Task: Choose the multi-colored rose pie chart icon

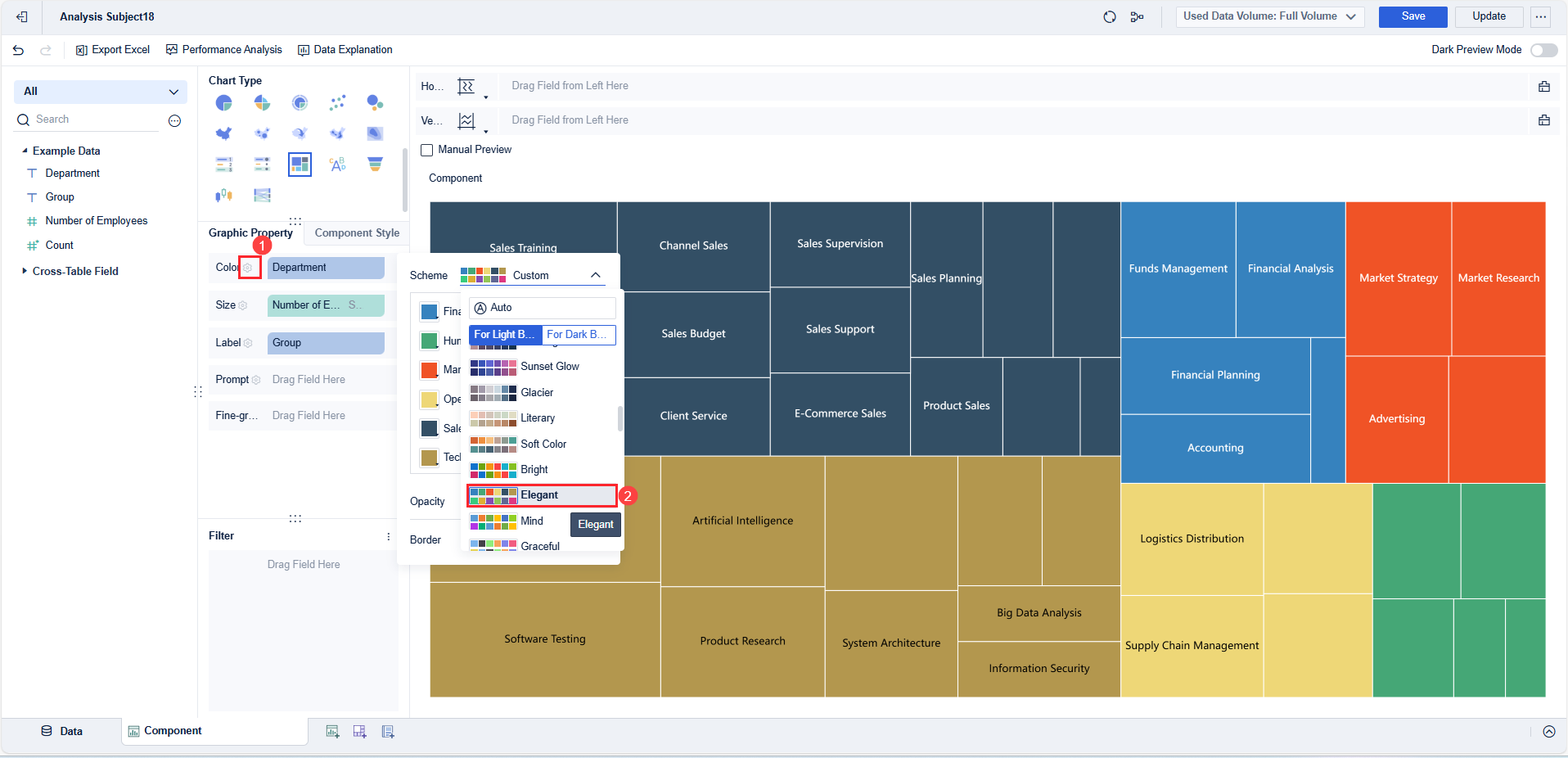Action: (262, 102)
